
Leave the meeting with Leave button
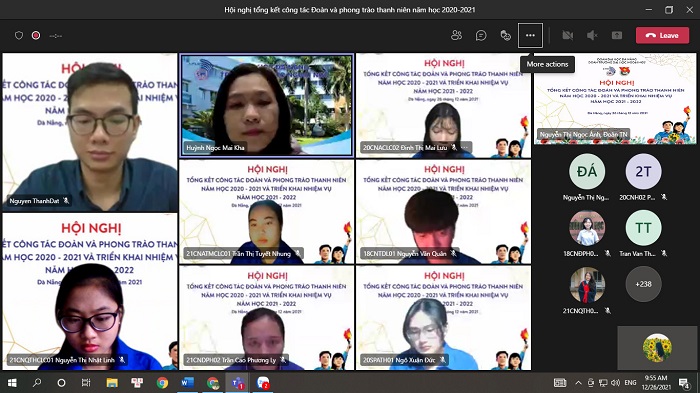tap(662, 35)
